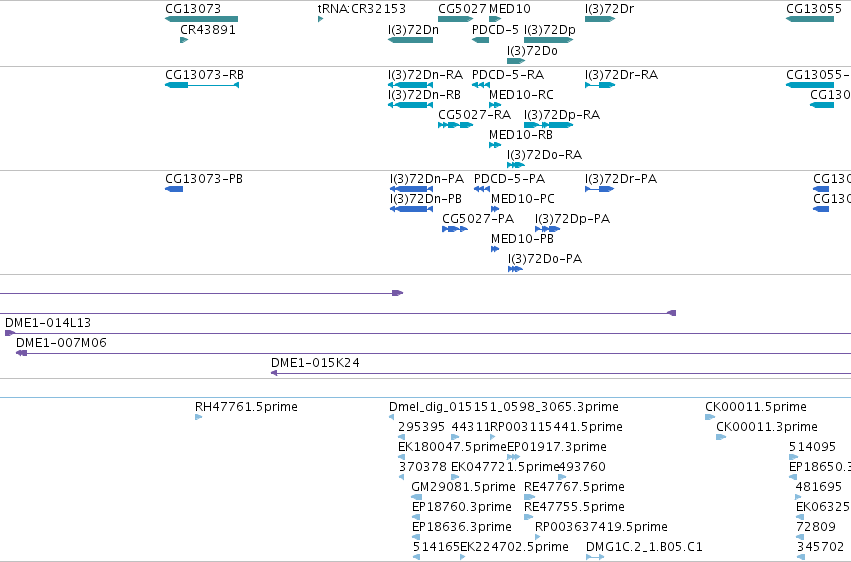Select the RP003637419.5prime feature
The image size is (851, 562).
pos(538,537)
